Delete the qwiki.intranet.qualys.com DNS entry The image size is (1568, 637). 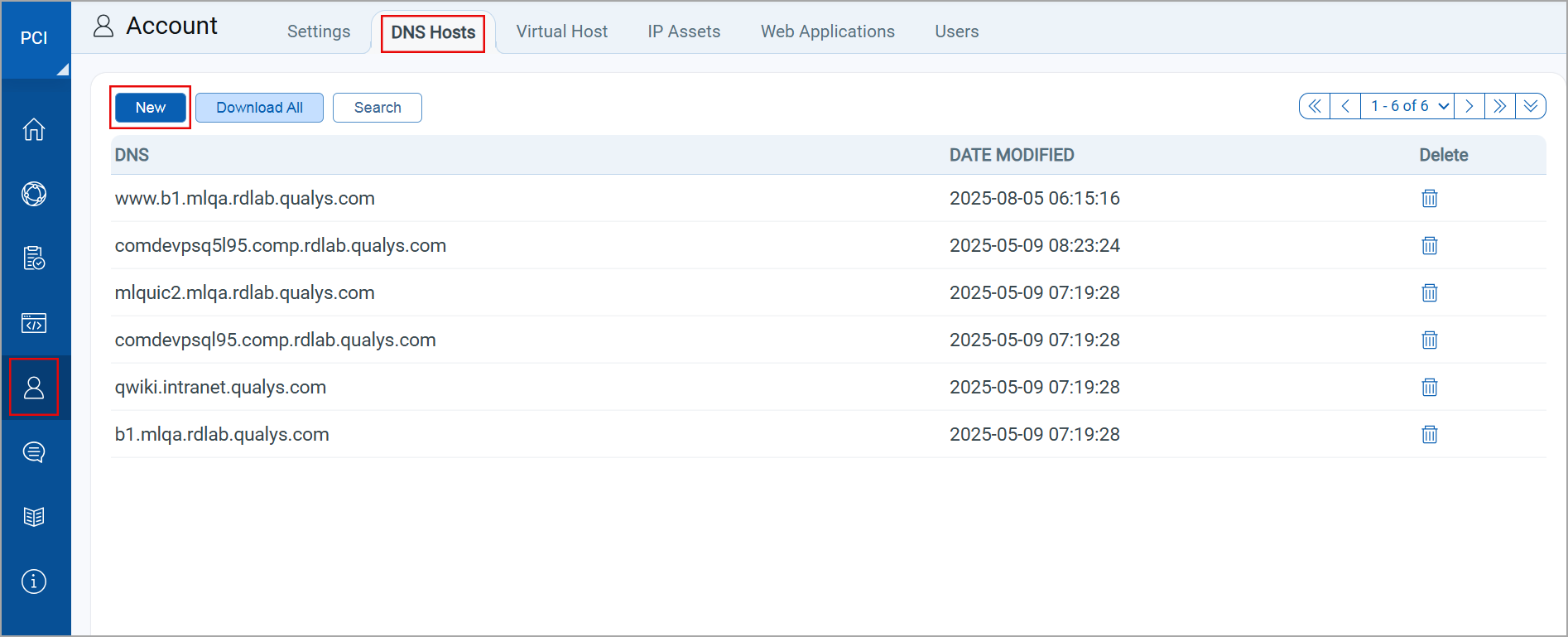coord(1429,387)
